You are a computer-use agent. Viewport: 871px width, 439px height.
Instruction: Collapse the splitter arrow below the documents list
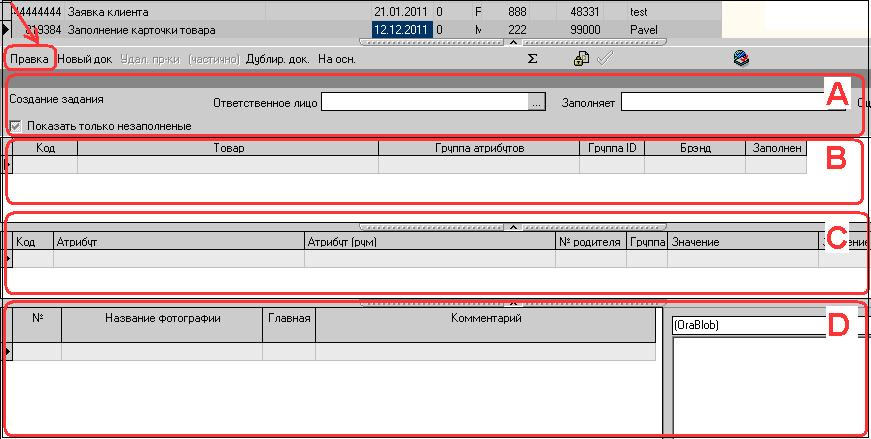tap(514, 42)
